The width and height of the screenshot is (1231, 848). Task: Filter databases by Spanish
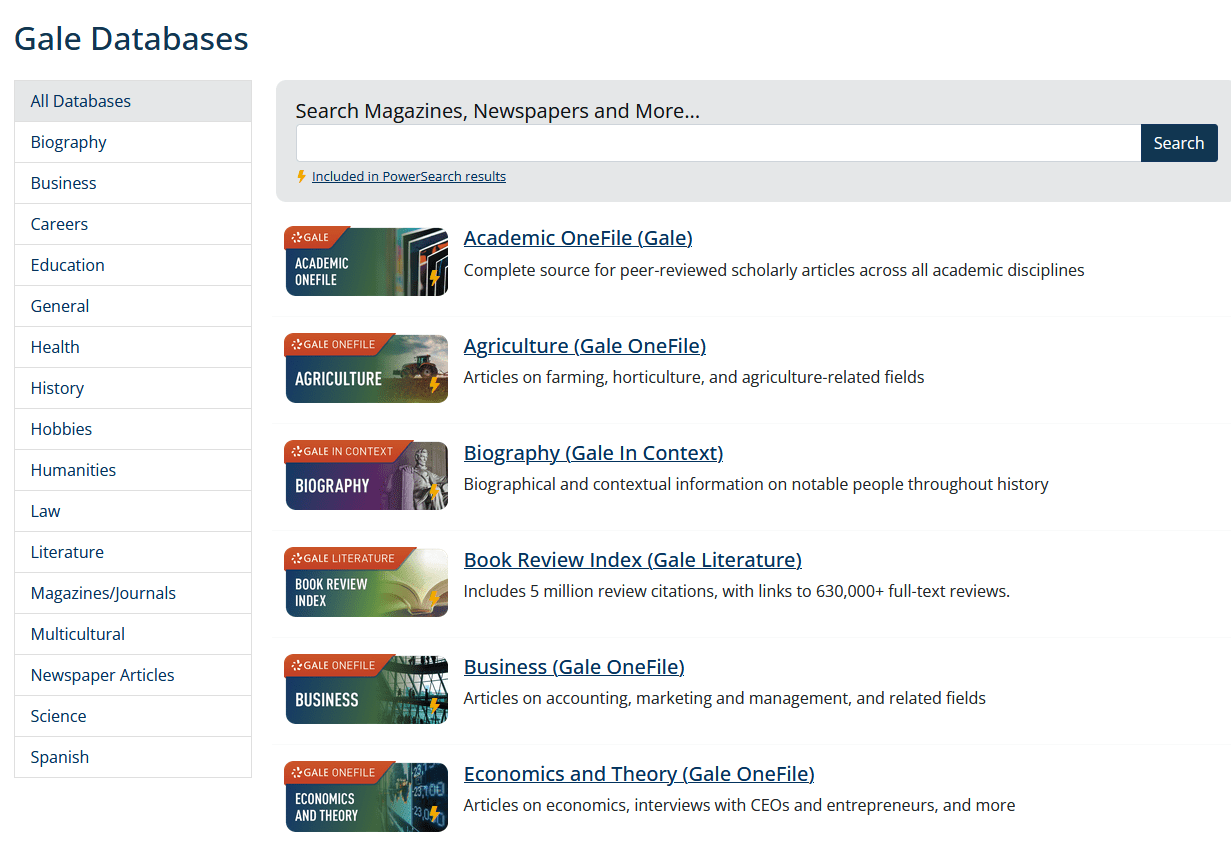click(133, 757)
